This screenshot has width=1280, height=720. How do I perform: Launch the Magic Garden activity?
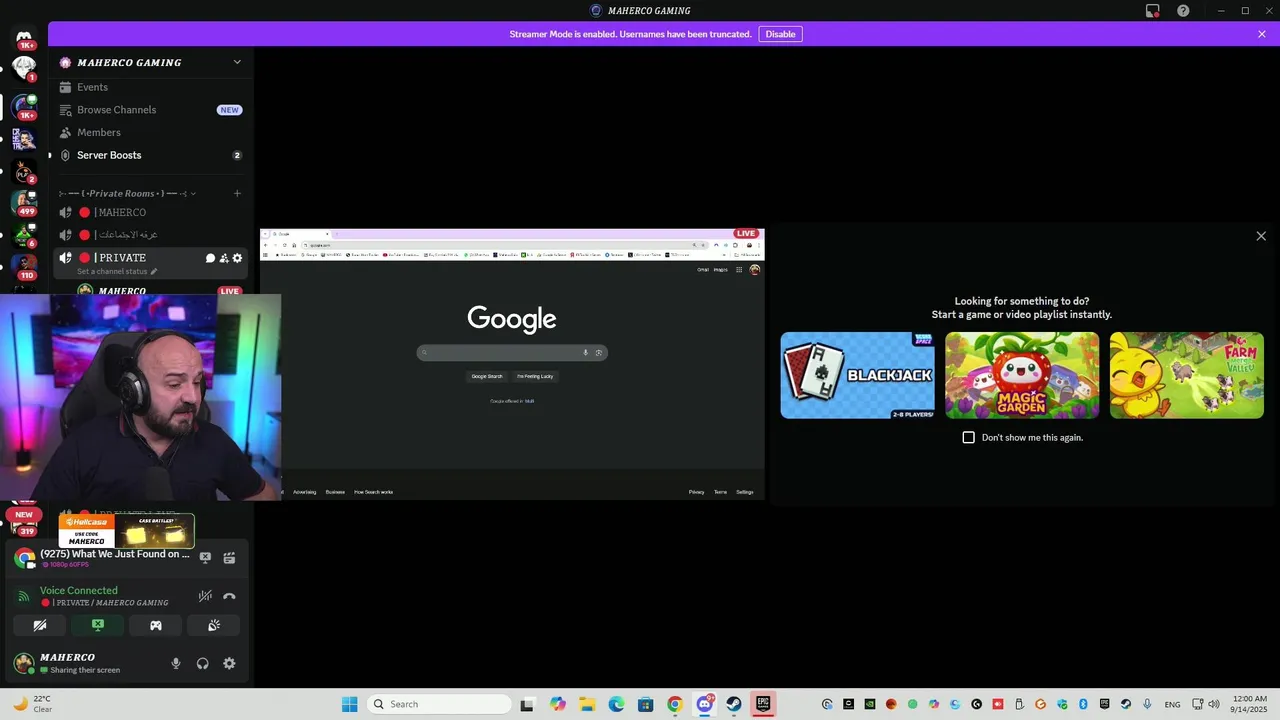tap(1022, 375)
